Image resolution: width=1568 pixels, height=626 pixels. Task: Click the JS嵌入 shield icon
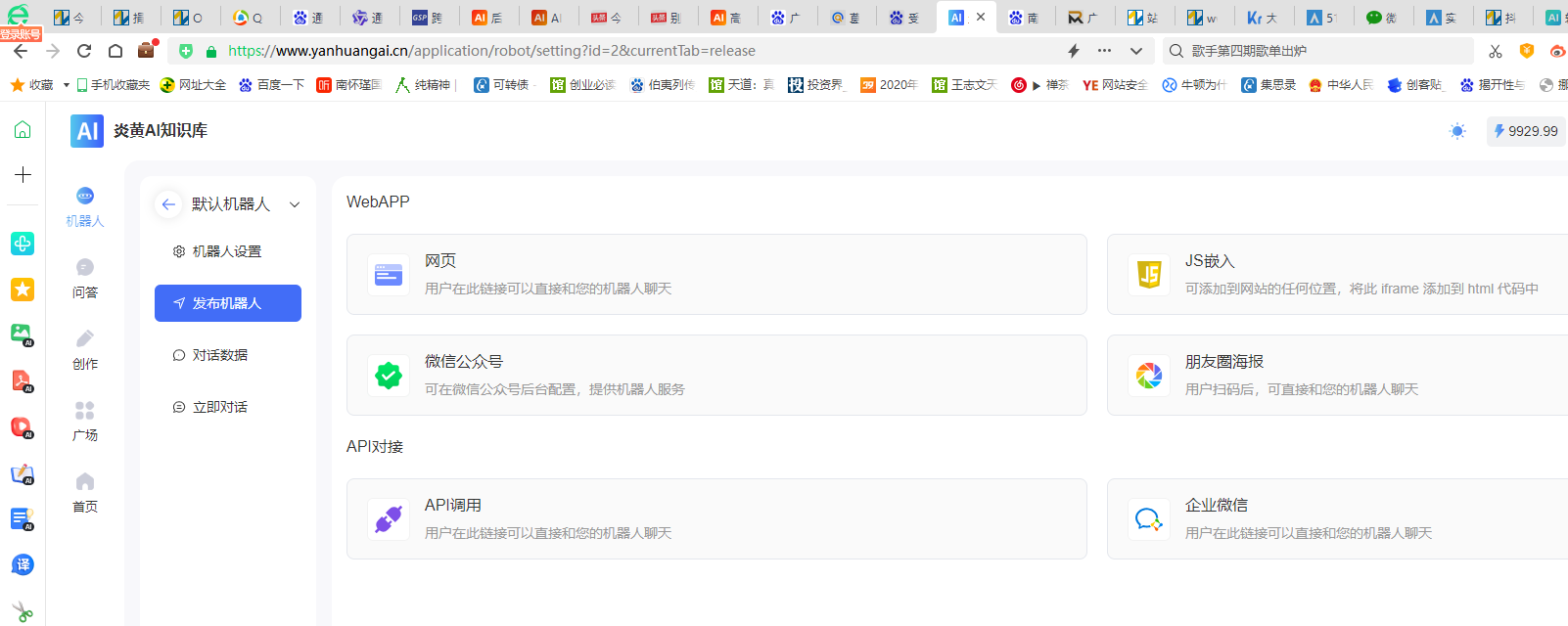coord(1149,275)
